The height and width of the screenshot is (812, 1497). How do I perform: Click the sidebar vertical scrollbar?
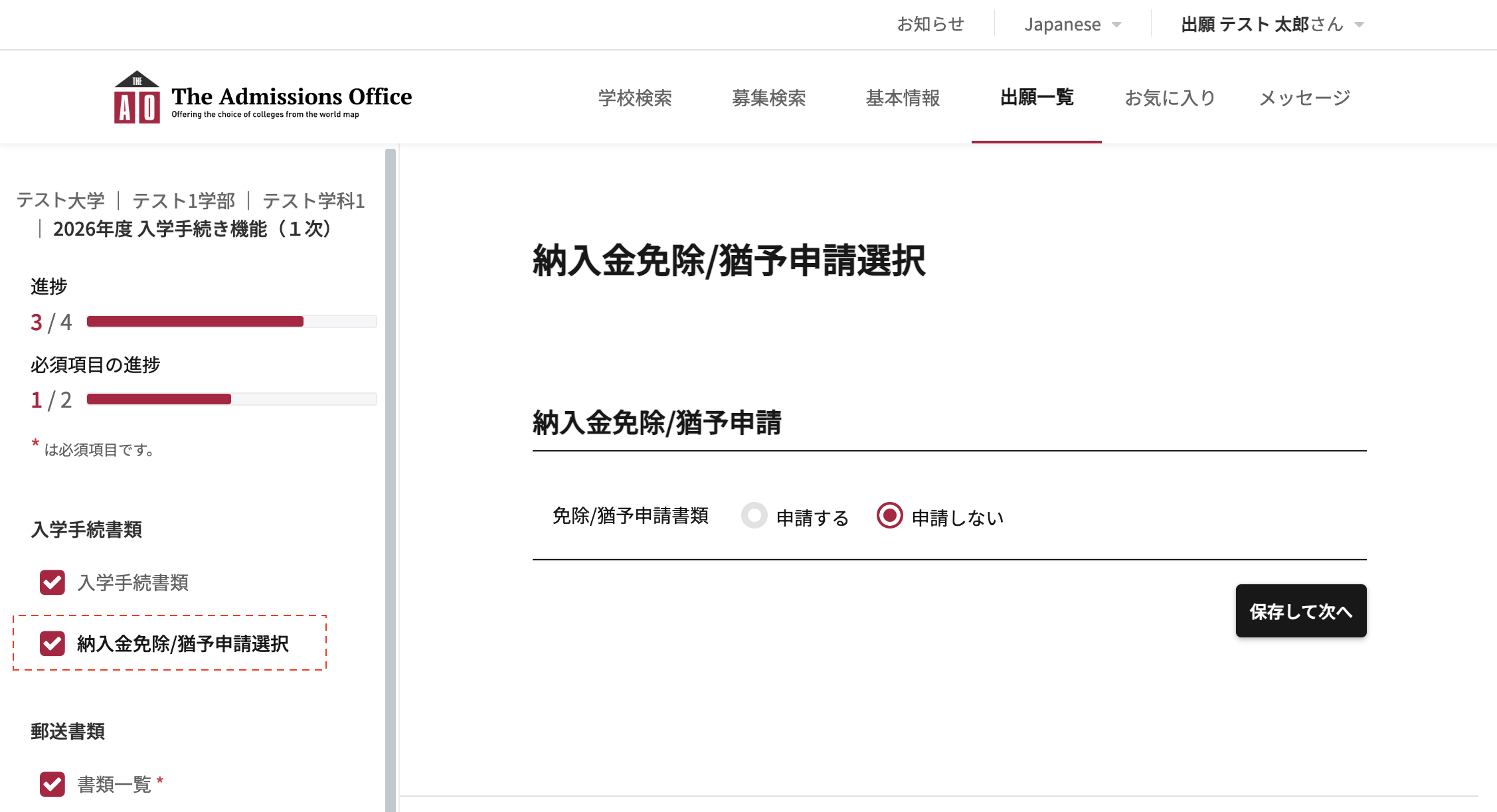point(391,465)
